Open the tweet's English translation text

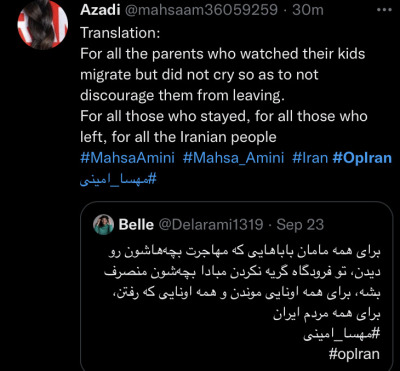[224, 96]
